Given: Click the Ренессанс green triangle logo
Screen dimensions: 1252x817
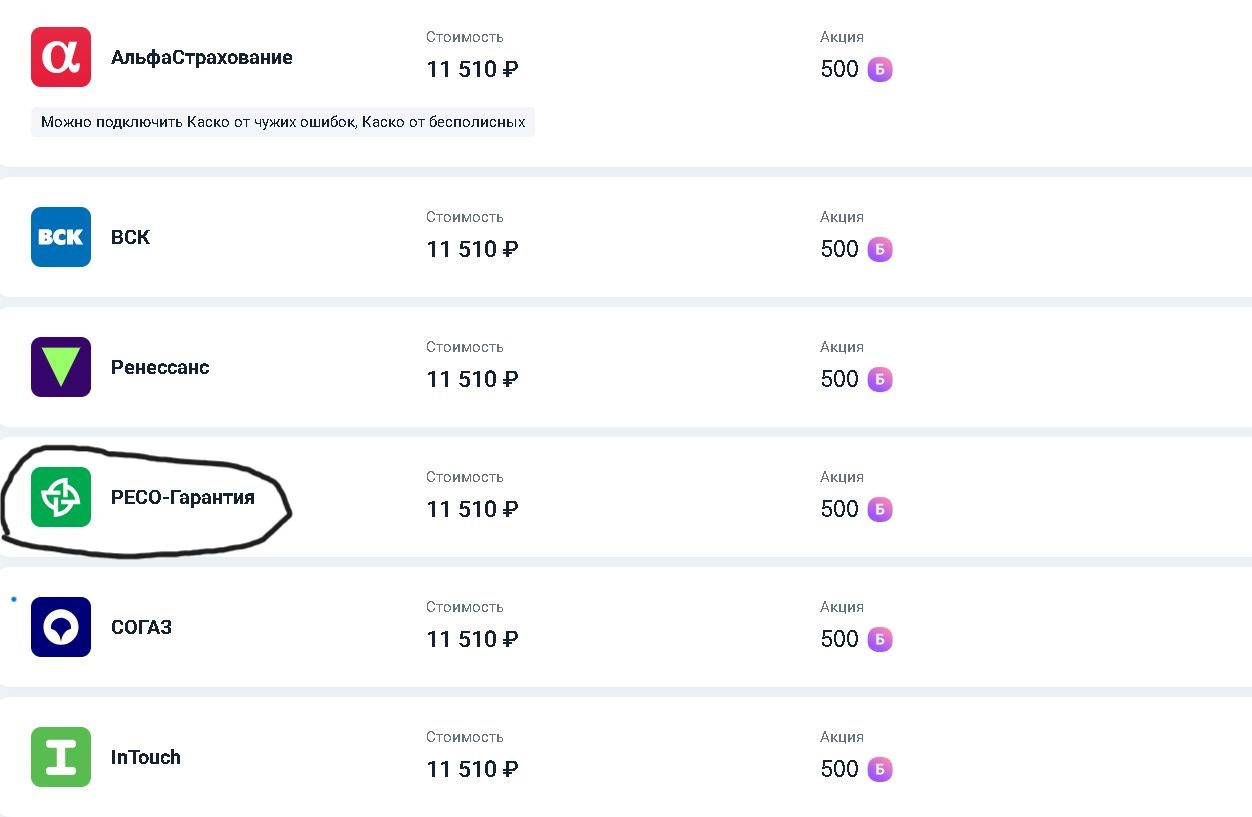Looking at the screenshot, I should pyautogui.click(x=61, y=367).
